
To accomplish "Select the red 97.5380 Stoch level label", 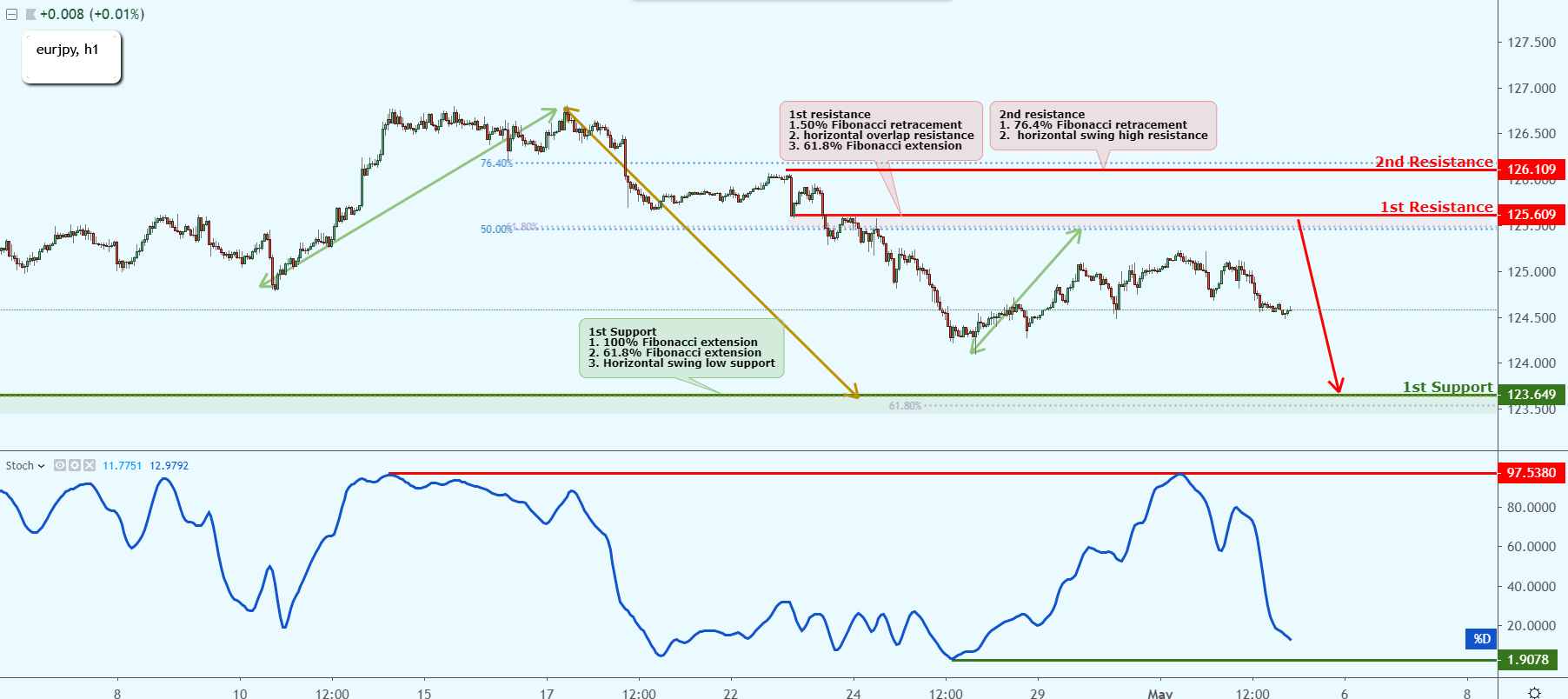I will [1531, 473].
